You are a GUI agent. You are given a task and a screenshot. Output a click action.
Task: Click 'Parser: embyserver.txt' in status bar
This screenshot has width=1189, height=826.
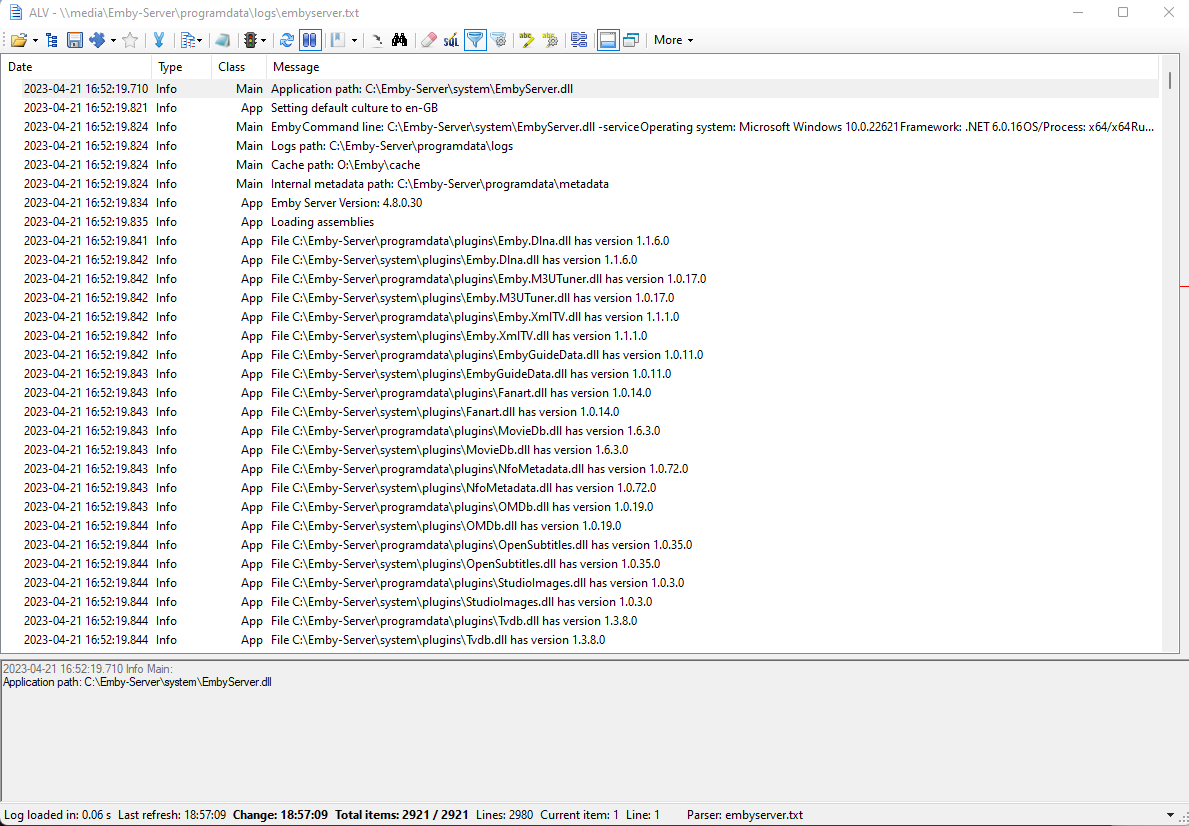(x=745, y=815)
